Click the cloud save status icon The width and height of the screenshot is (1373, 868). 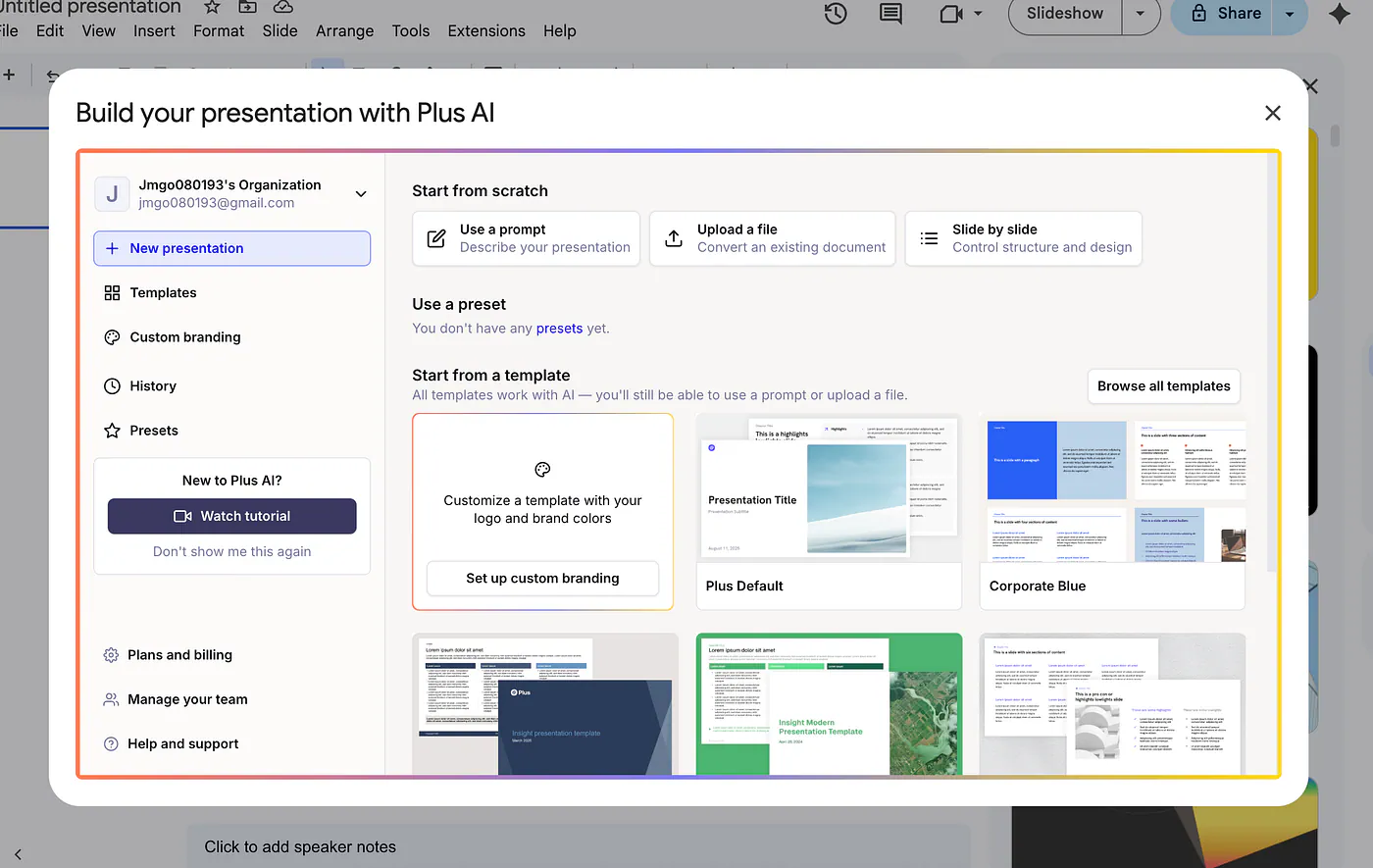point(282,7)
